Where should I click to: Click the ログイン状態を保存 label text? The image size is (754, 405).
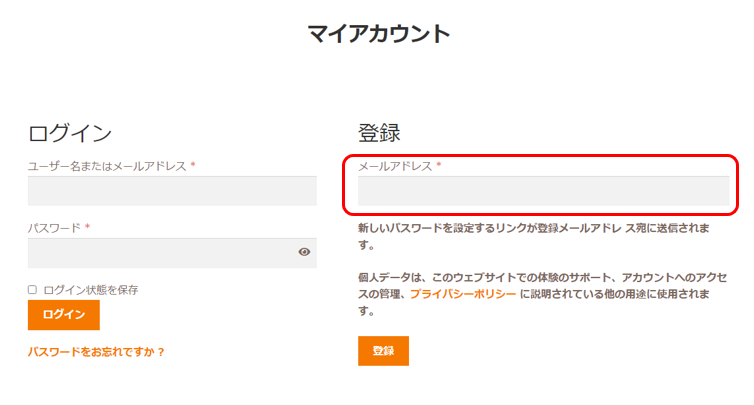pyautogui.click(x=91, y=290)
